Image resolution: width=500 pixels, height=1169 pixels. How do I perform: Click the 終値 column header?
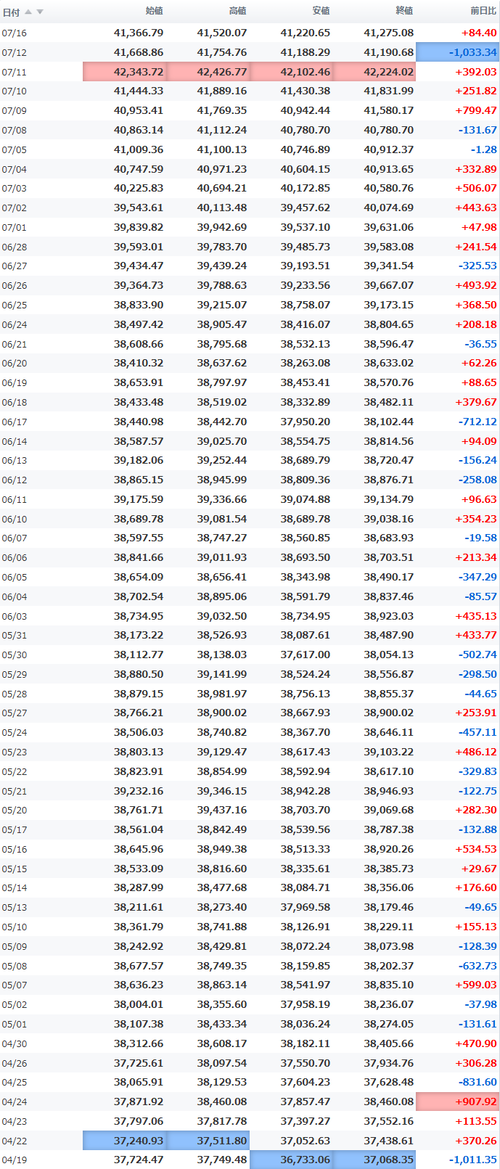point(404,11)
